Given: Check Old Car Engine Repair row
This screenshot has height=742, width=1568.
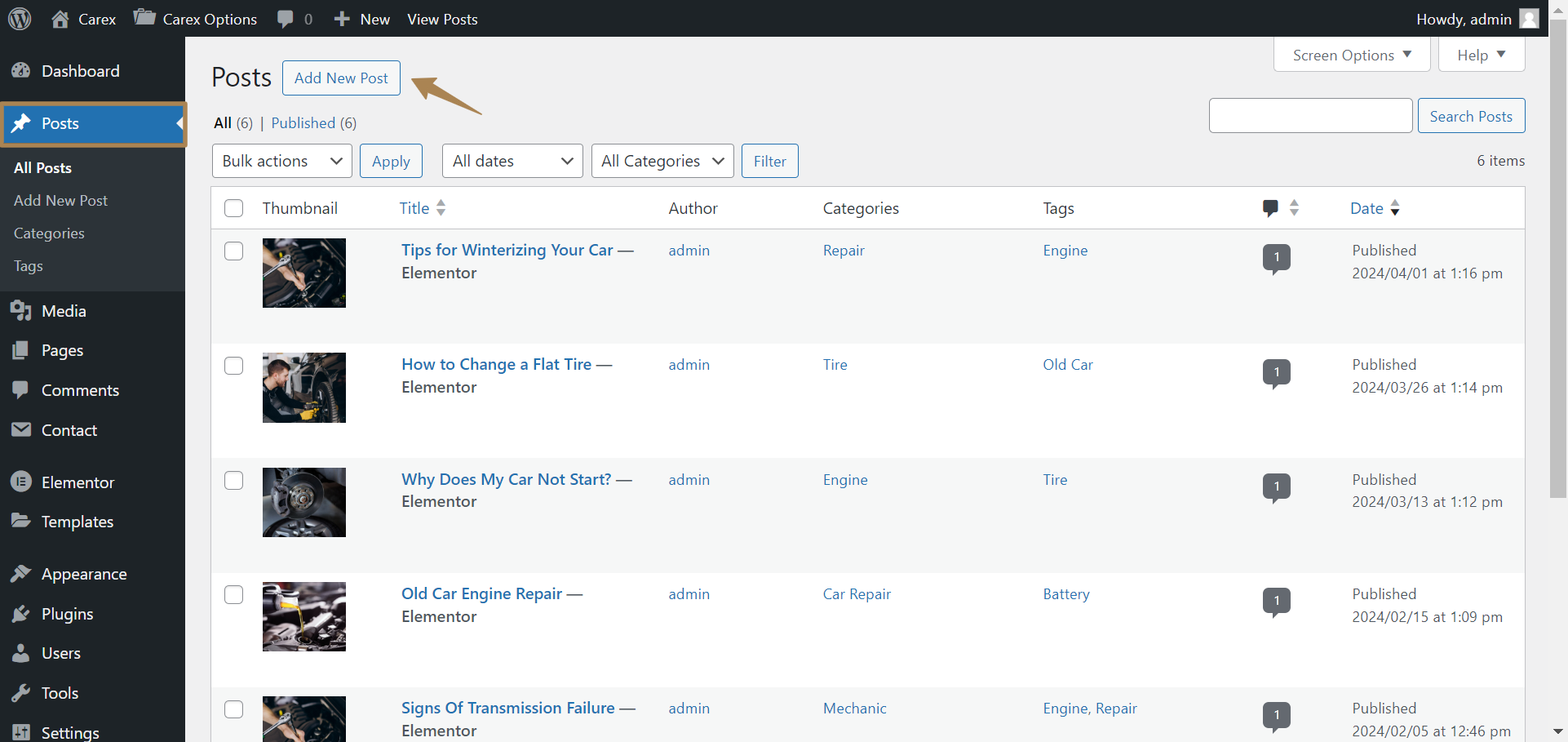Looking at the screenshot, I should point(233,594).
